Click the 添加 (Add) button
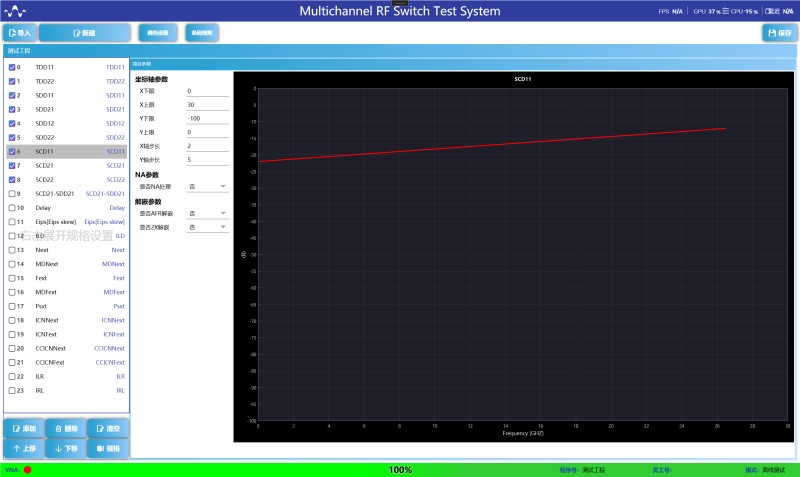This screenshot has height=477, width=800. (23, 428)
